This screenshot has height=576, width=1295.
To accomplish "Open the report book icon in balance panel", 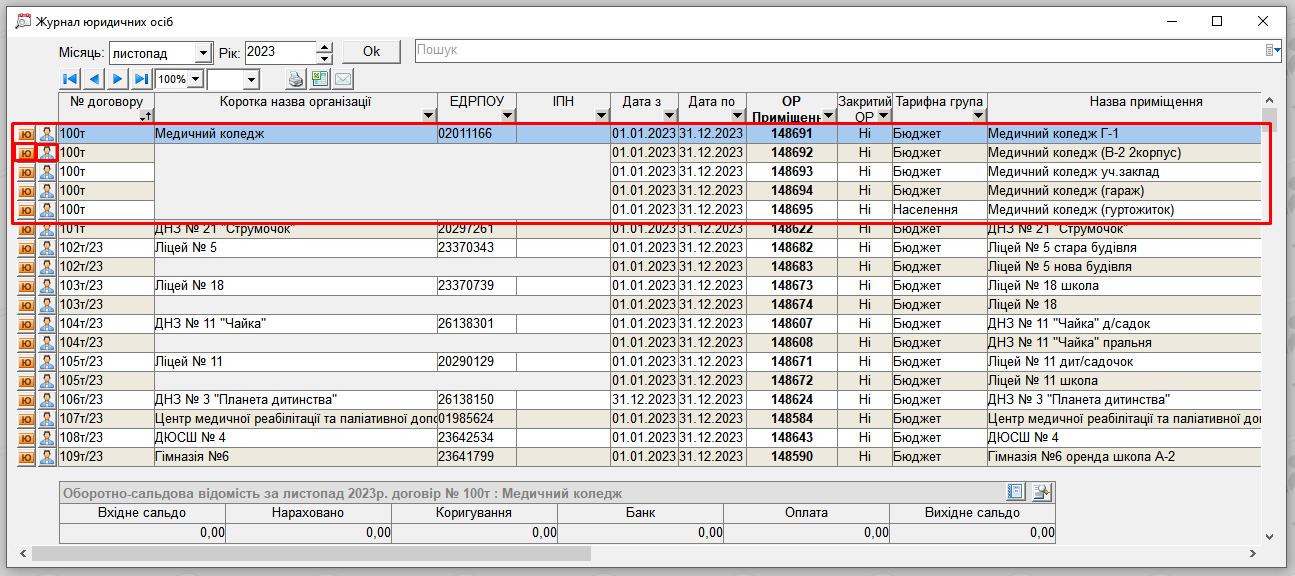I will pyautogui.click(x=1016, y=492).
